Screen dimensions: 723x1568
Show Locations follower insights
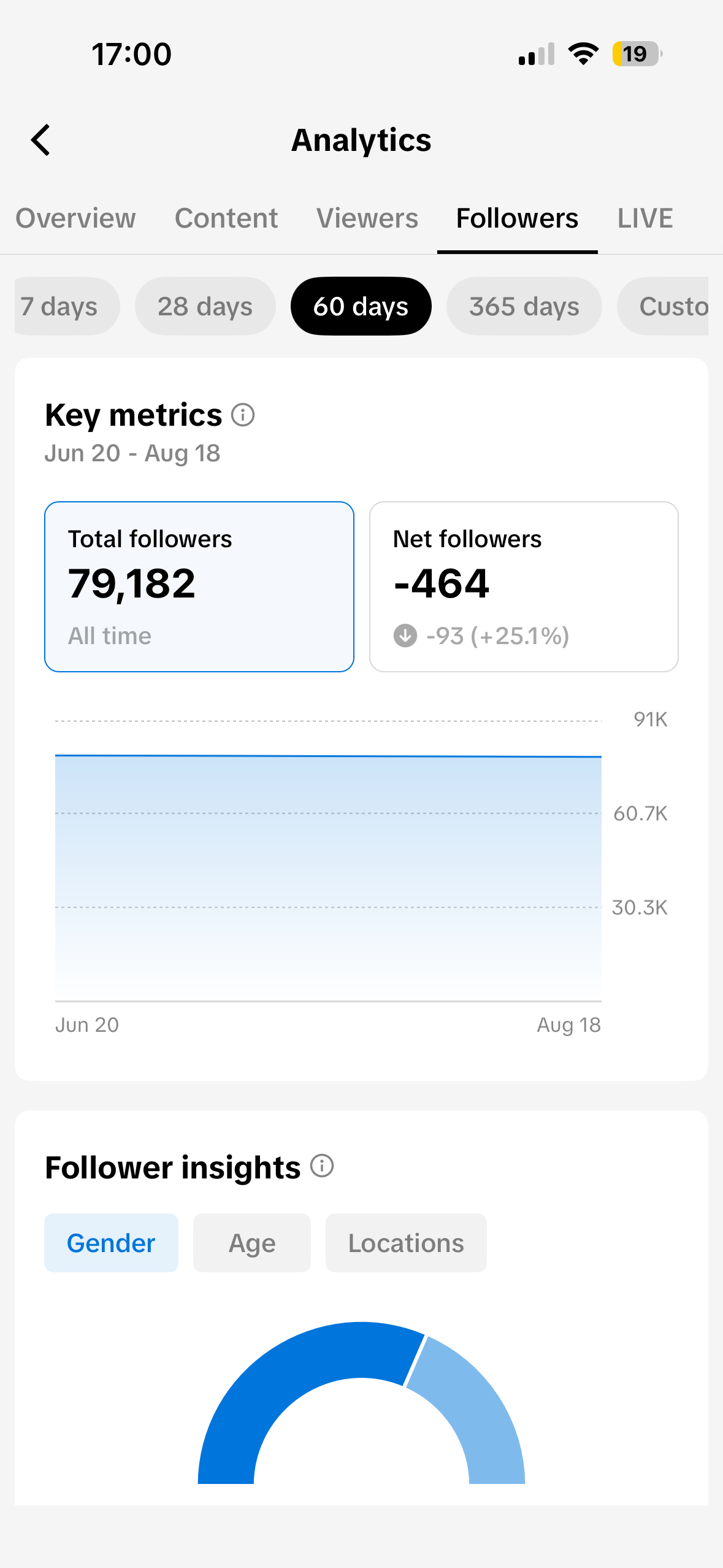[x=406, y=1243]
